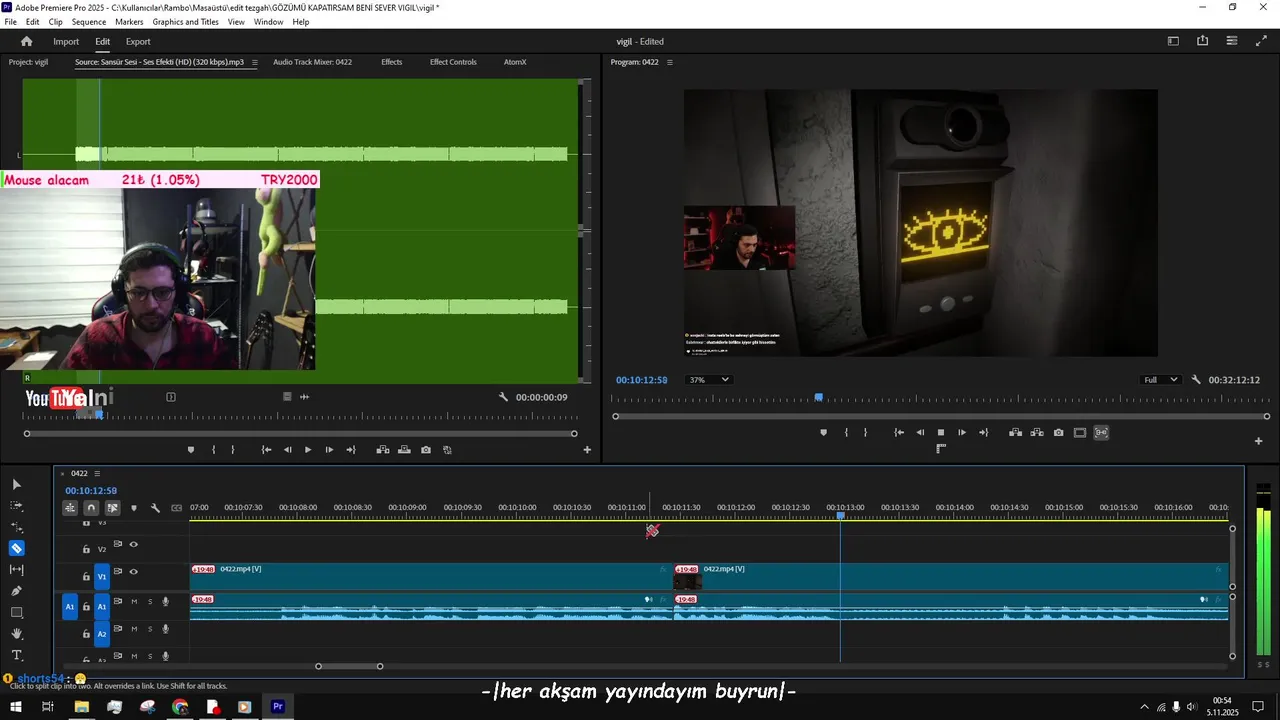This screenshot has width=1280, height=720.
Task: Open timeline display settings wrench
Action: click(155, 508)
